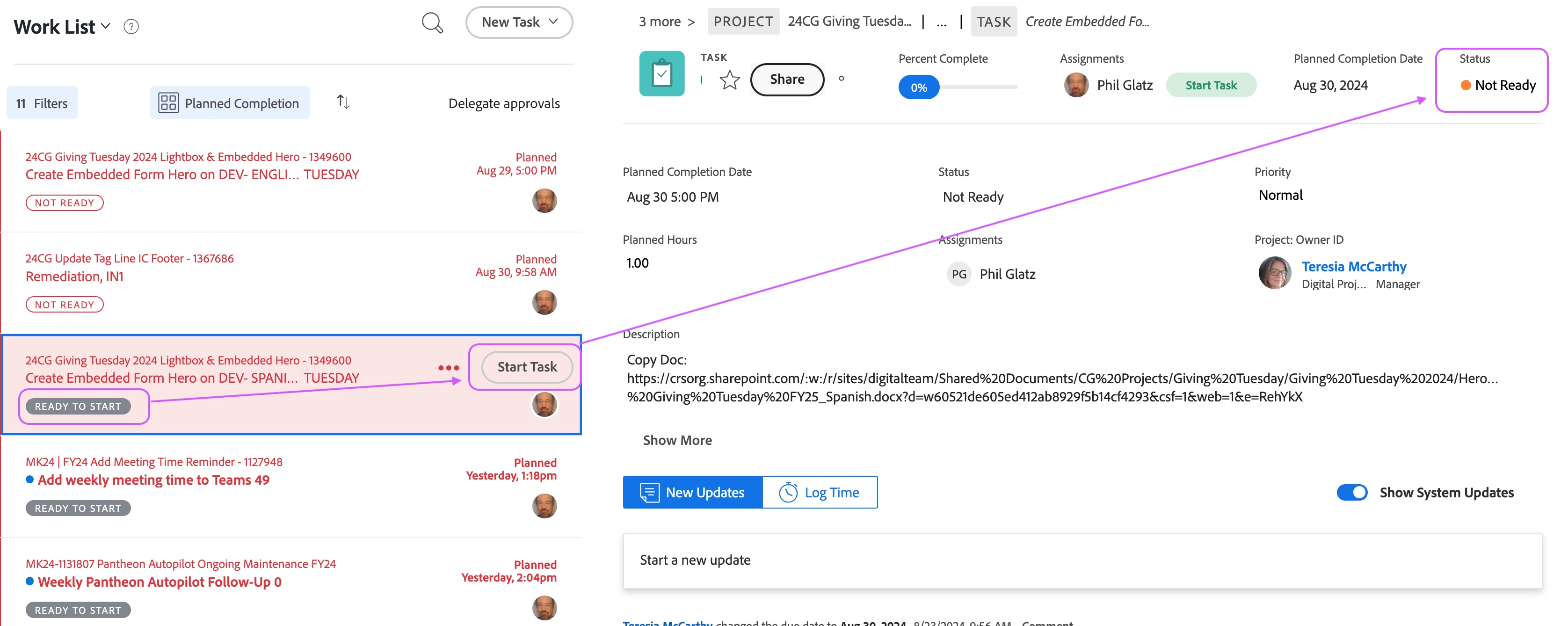
Task: Click the 0% percent complete slider
Action: click(x=919, y=87)
